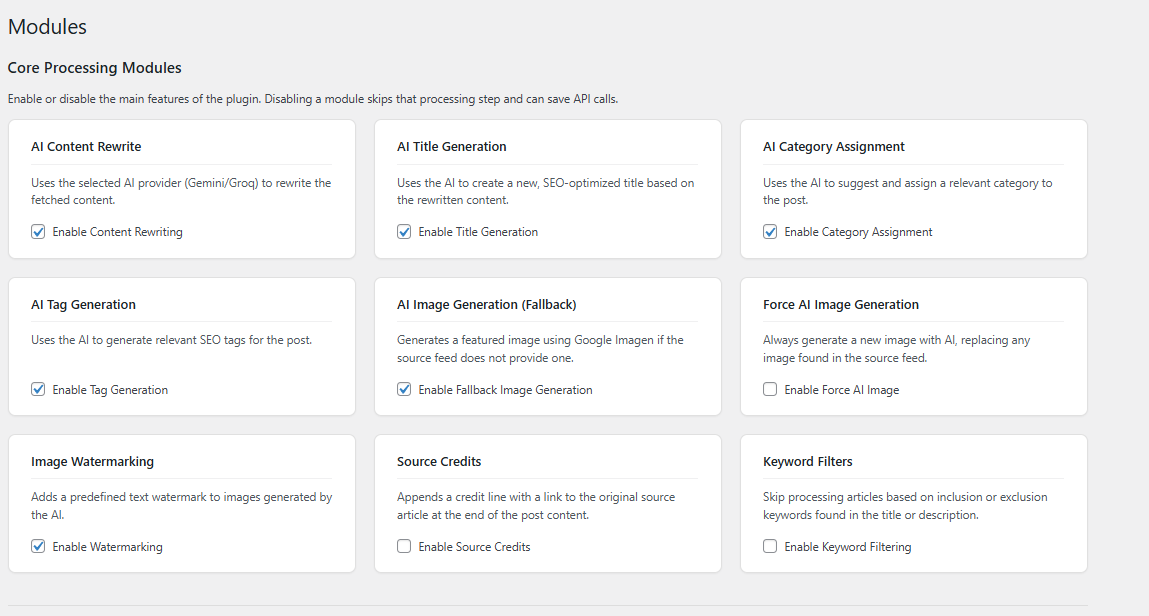
Task: Click the "Enable Content Rewriting" label text
Action: [x=117, y=232]
